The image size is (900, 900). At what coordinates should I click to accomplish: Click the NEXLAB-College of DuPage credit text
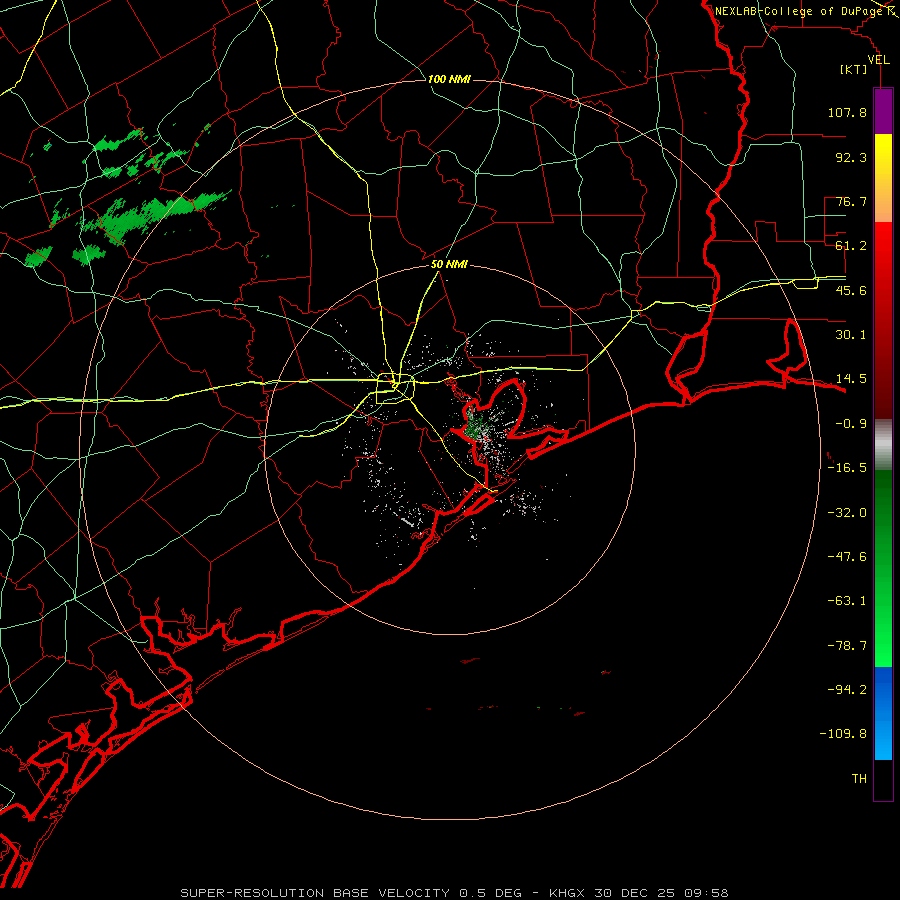801,11
